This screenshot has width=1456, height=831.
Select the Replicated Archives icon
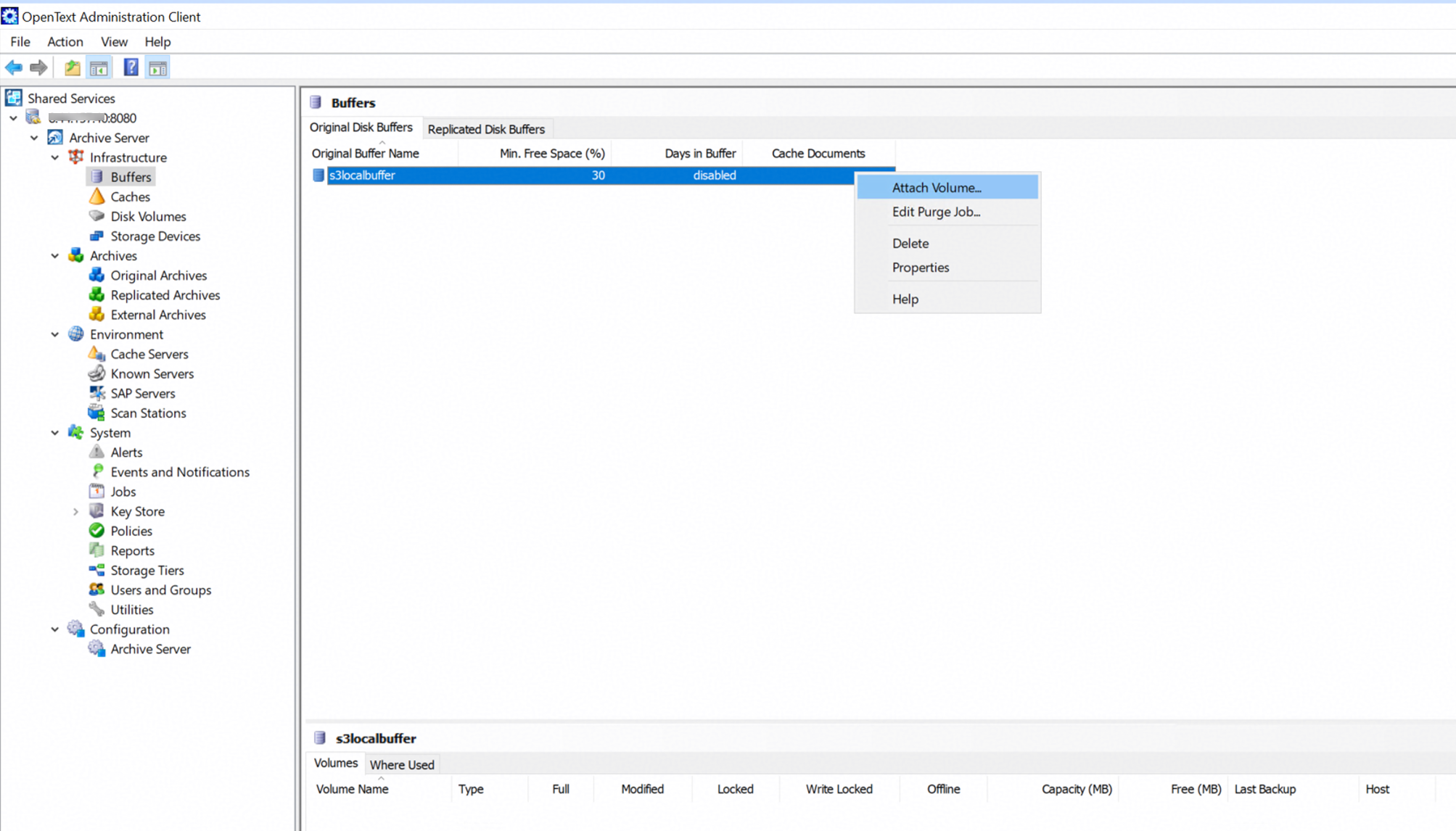click(x=96, y=295)
